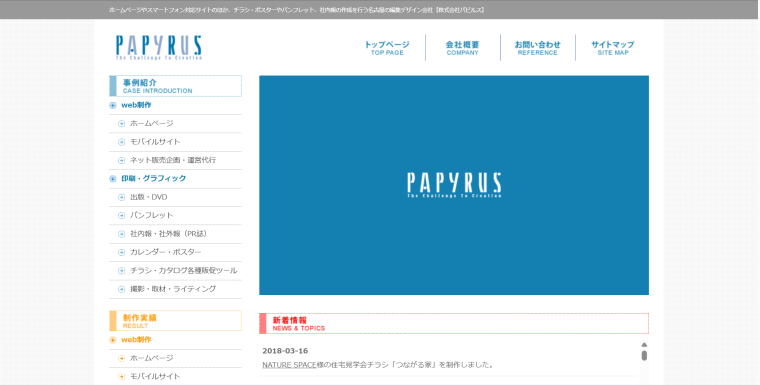Open 社内報・社外報（PR誌）link
Image resolution: width=760 pixels, height=385 pixels.
click(x=169, y=234)
